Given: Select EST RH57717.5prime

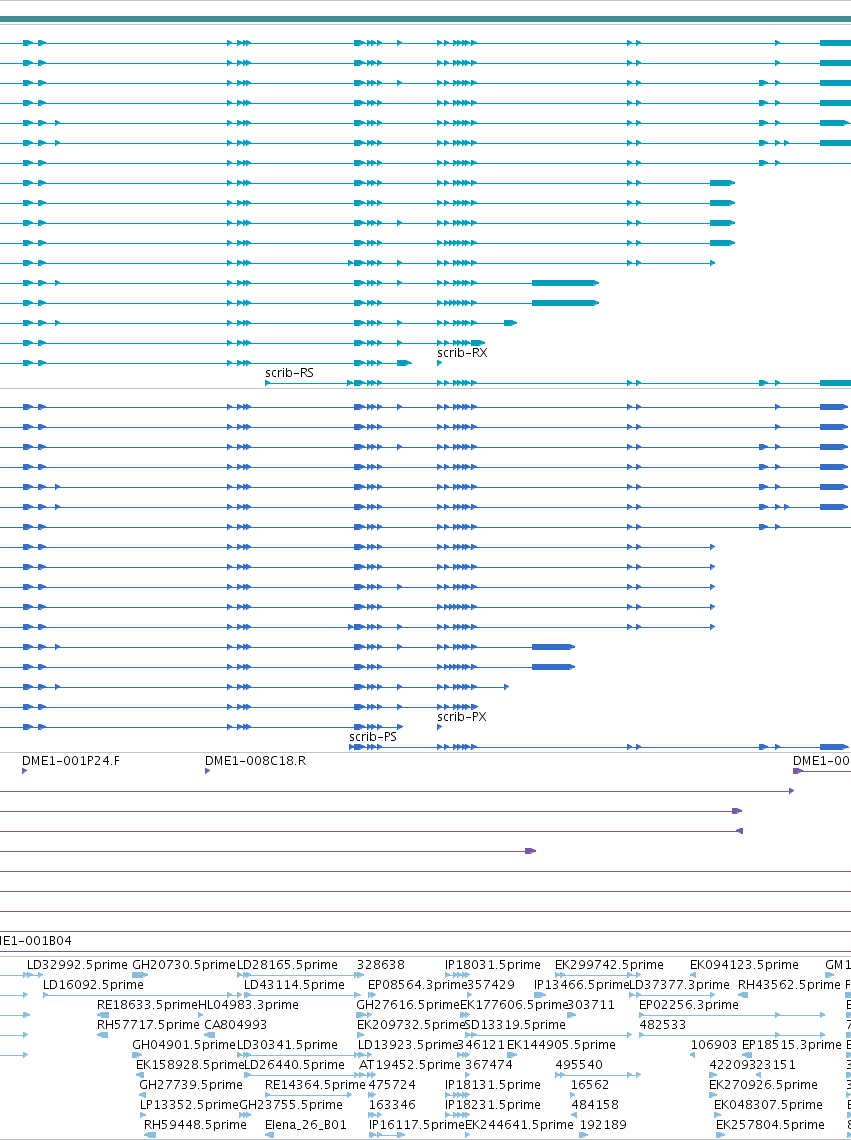Looking at the screenshot, I should click(x=148, y=1024).
